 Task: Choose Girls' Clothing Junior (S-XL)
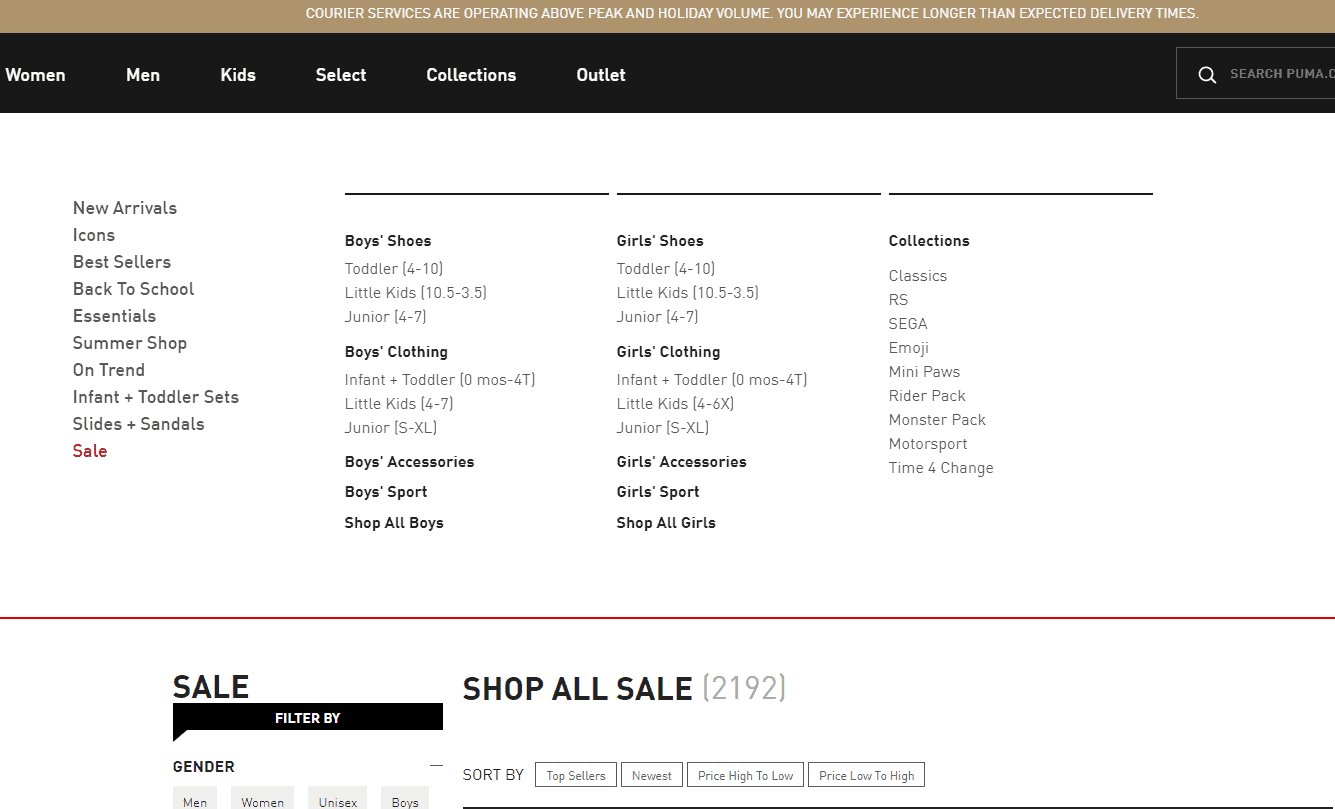(663, 428)
